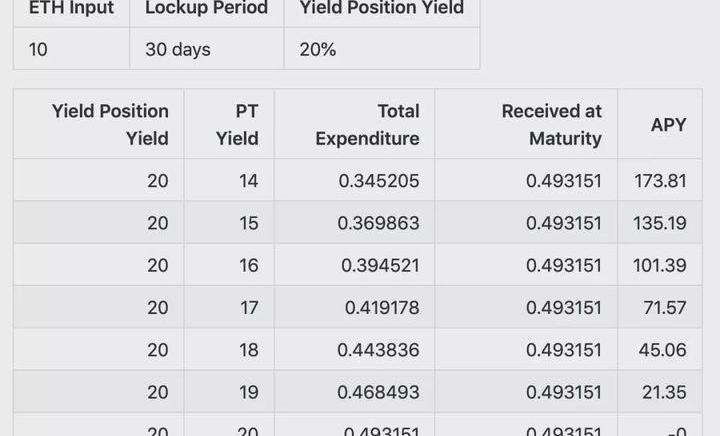This screenshot has width=720, height=436.
Task: Select the 30 days lockup cell
Action: (178, 49)
